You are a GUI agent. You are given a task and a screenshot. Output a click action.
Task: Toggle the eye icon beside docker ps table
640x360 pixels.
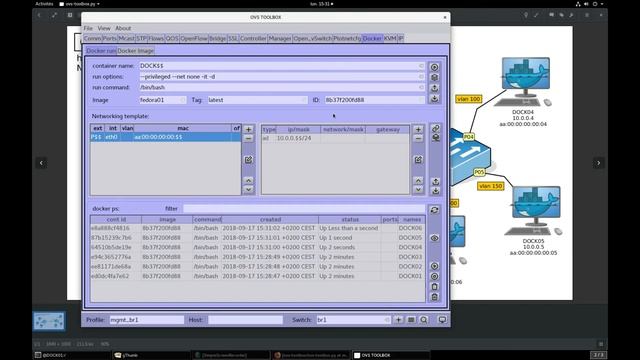tap(434, 238)
